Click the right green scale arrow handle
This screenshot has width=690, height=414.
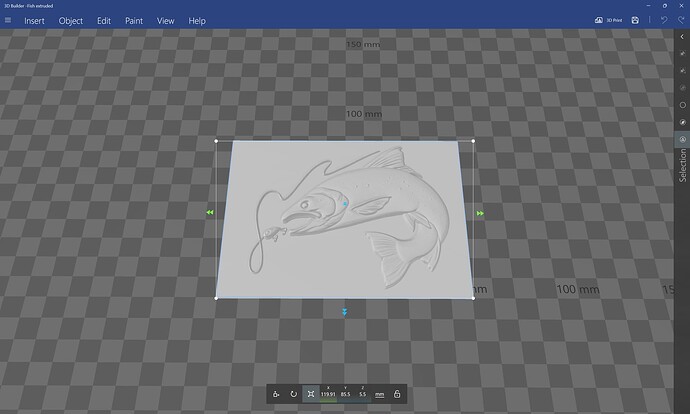[x=480, y=213]
